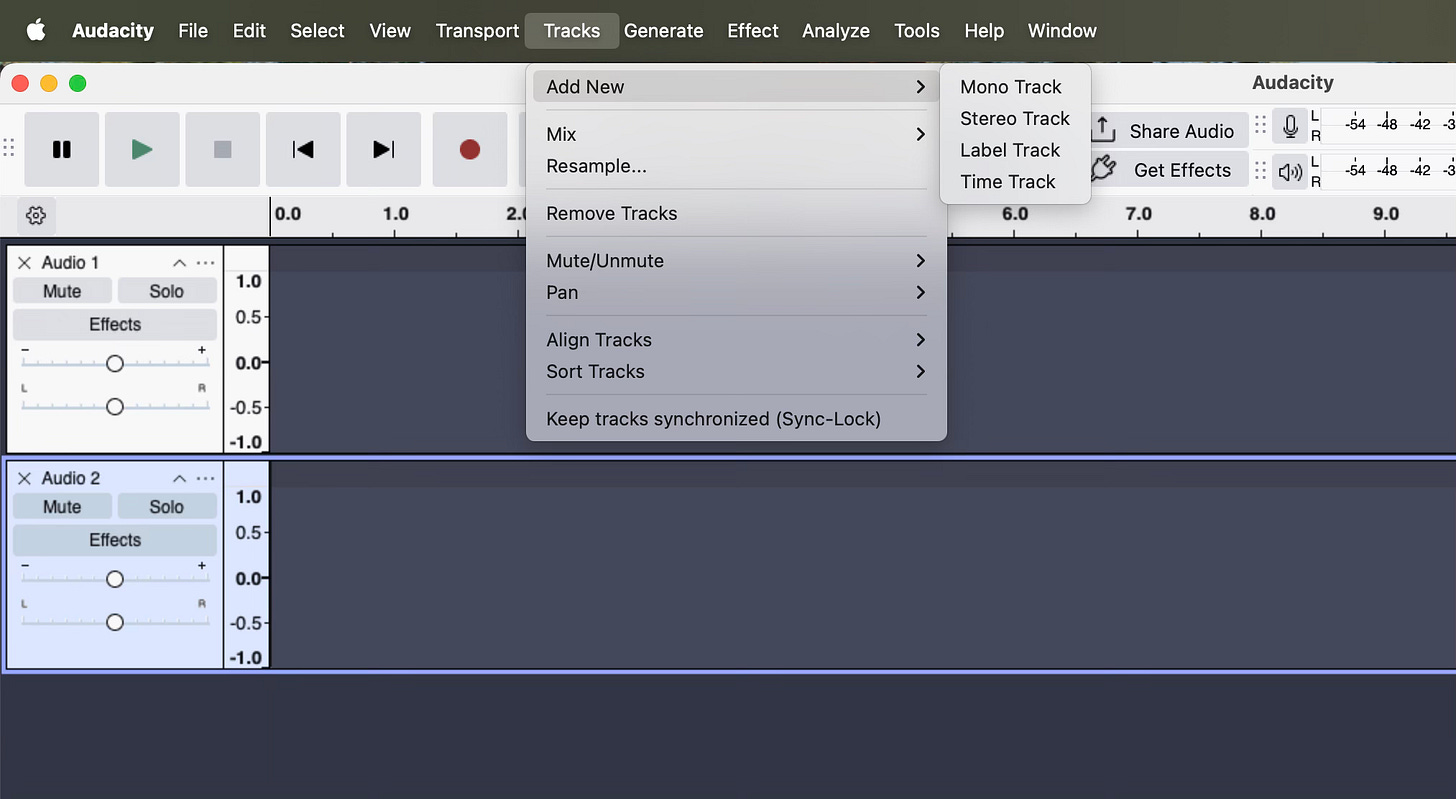Expand the Align Tracks submenu
The width and height of the screenshot is (1456, 799).
point(736,340)
